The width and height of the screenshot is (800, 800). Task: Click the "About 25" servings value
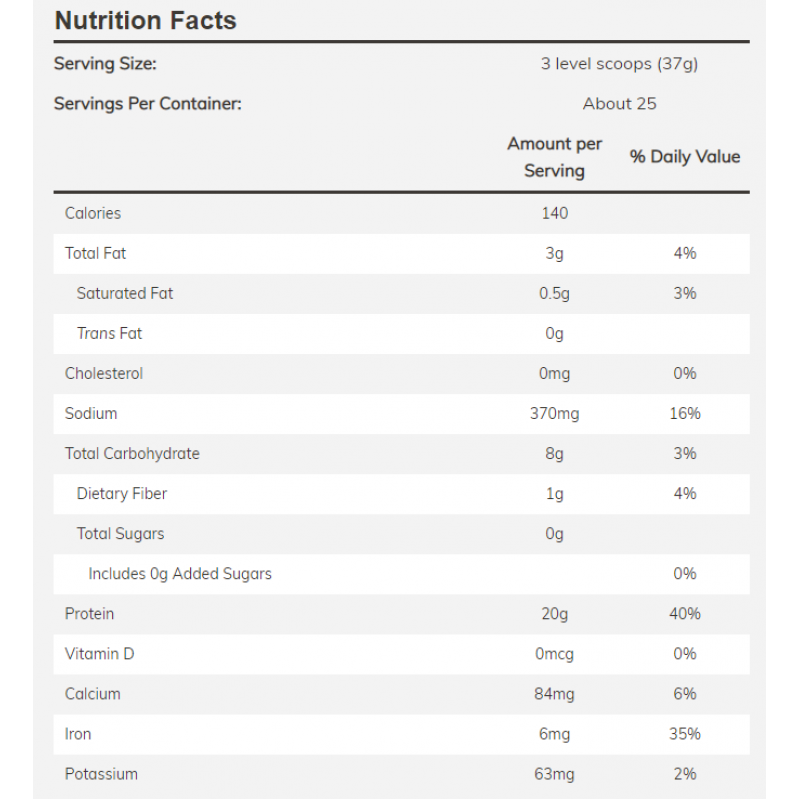tap(619, 104)
